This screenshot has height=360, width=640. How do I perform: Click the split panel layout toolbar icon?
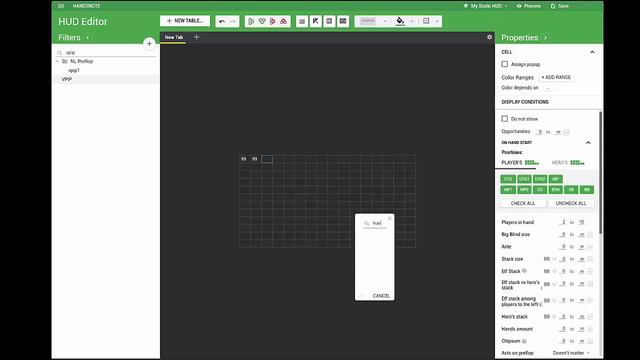pyautogui.click(x=343, y=21)
